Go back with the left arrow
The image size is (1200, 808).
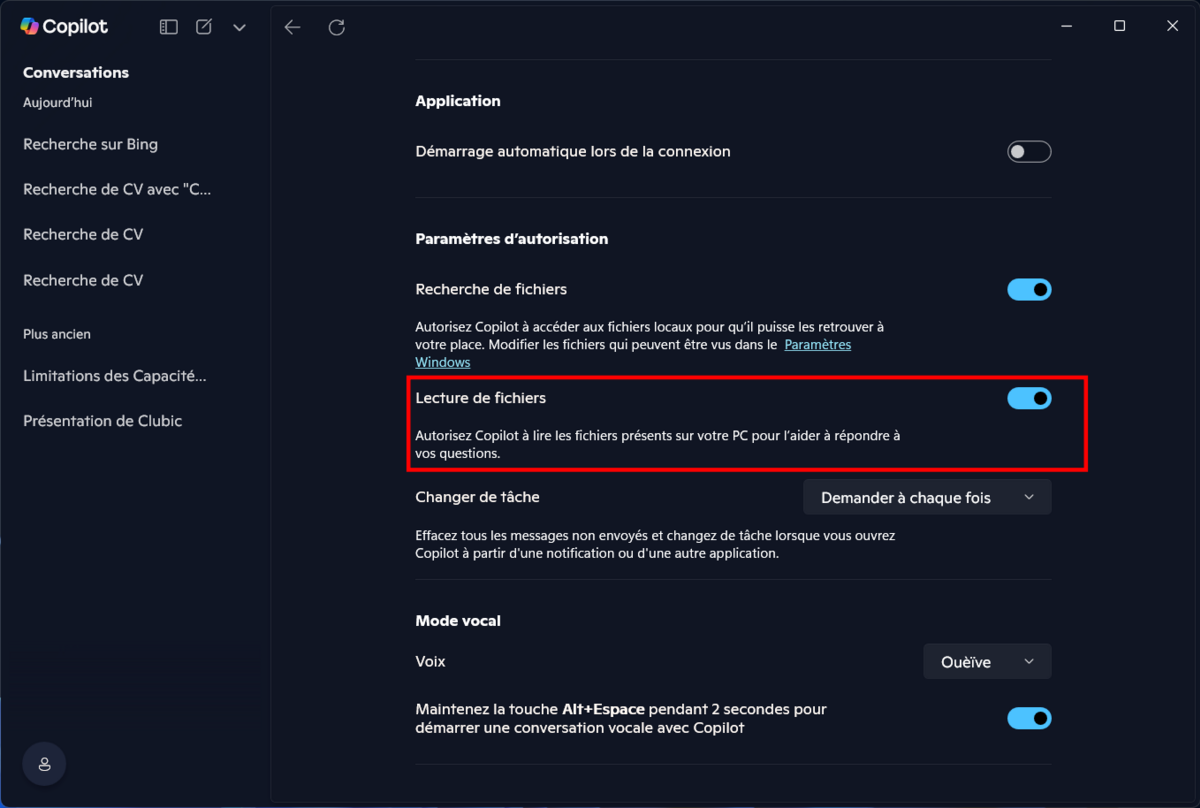(292, 27)
